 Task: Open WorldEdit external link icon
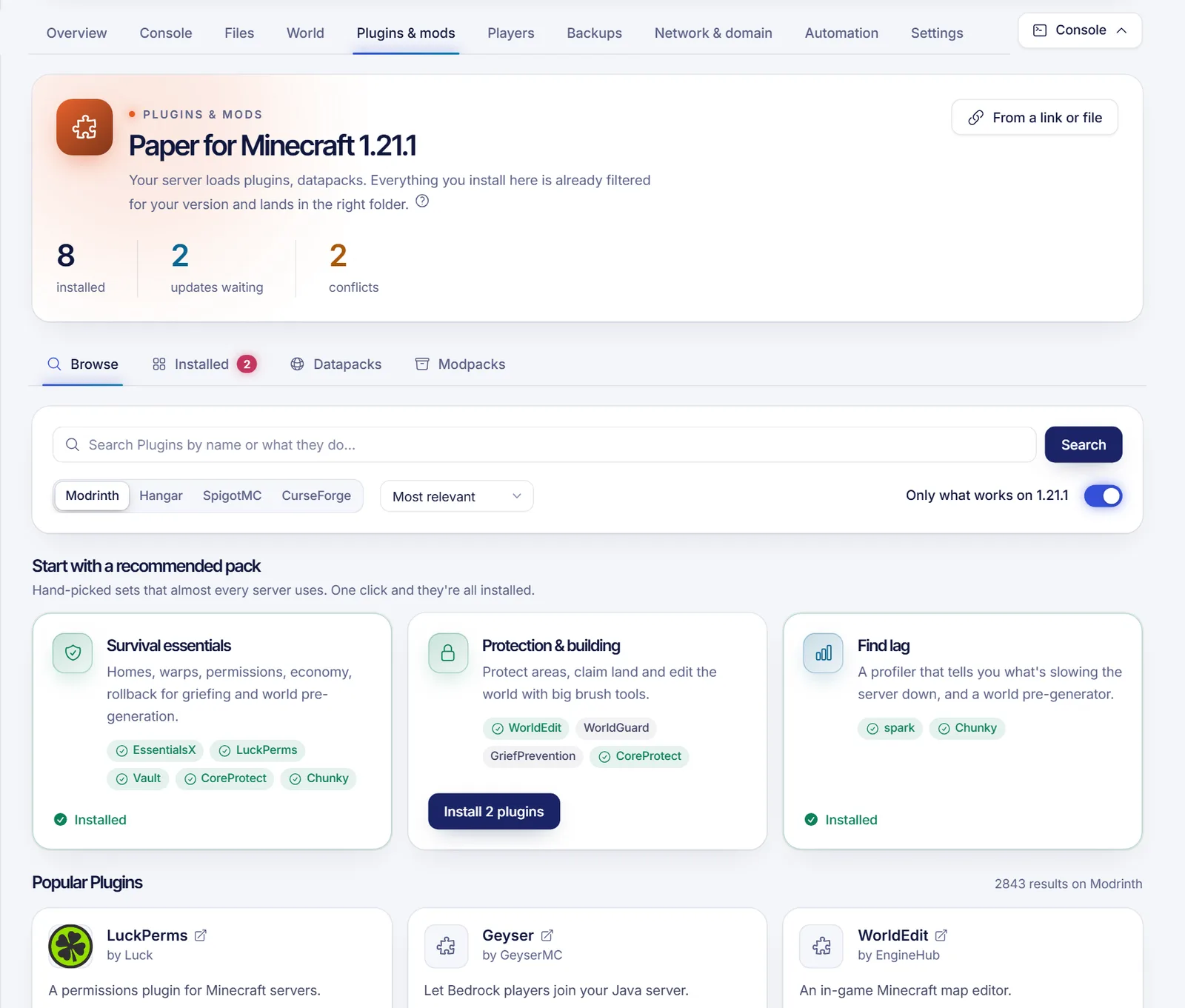(x=941, y=935)
